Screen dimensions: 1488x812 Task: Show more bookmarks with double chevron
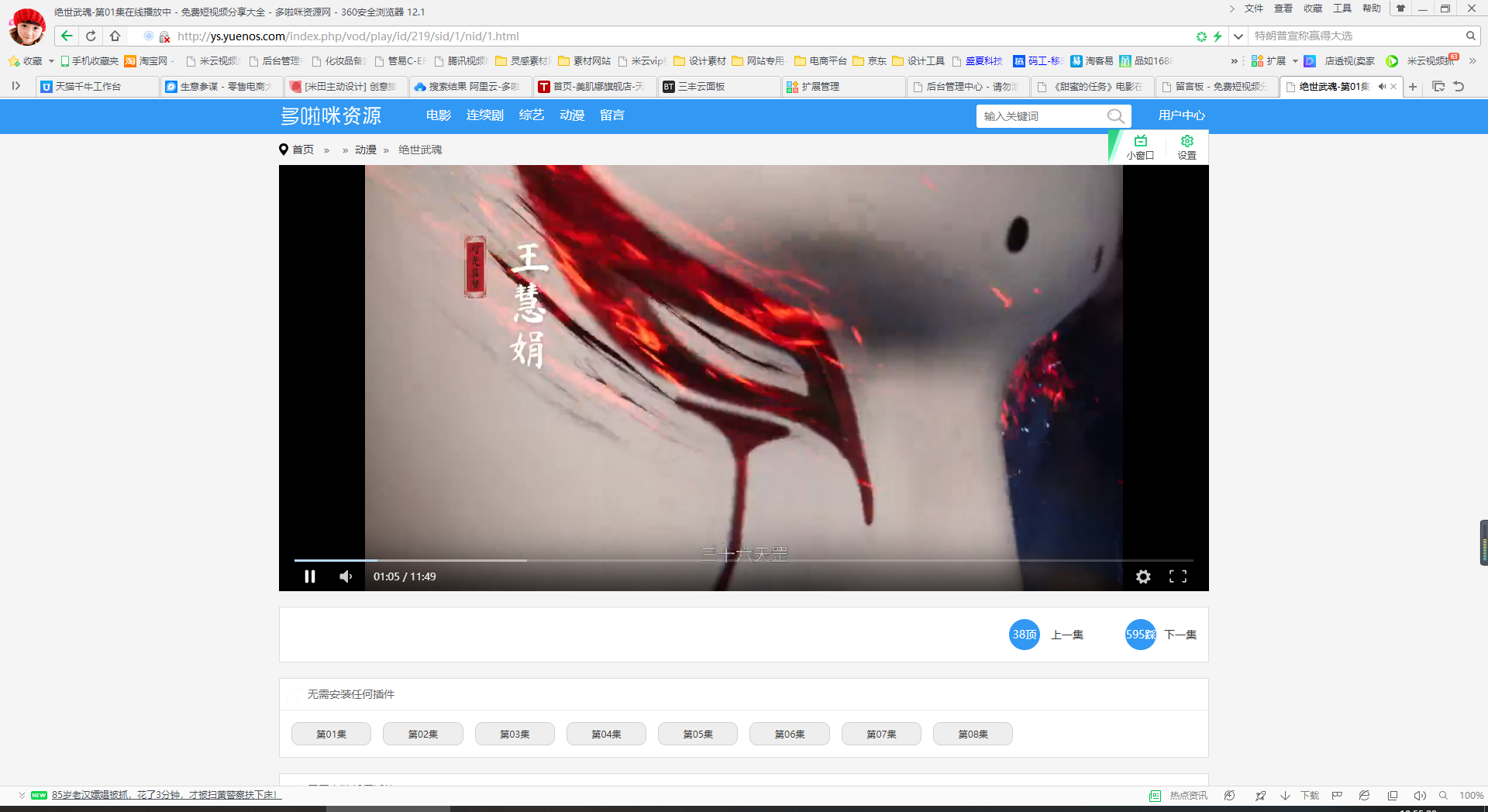click(1234, 61)
